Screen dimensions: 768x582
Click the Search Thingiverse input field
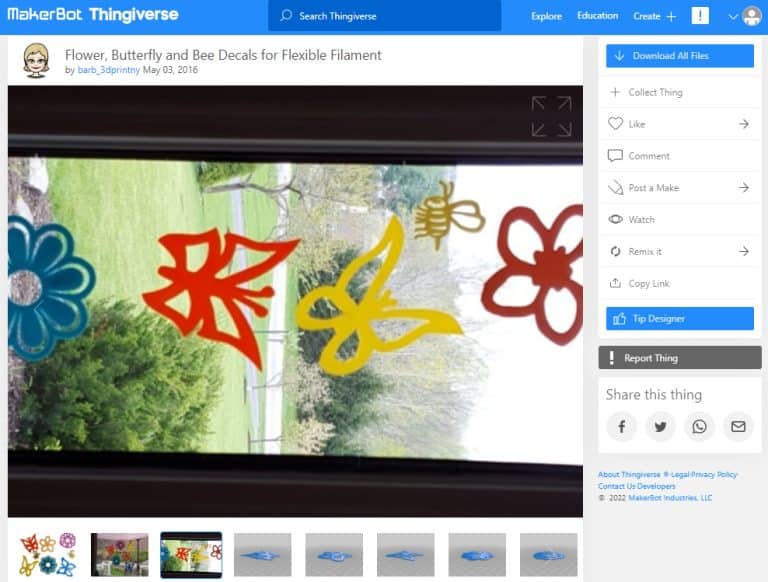pos(385,16)
